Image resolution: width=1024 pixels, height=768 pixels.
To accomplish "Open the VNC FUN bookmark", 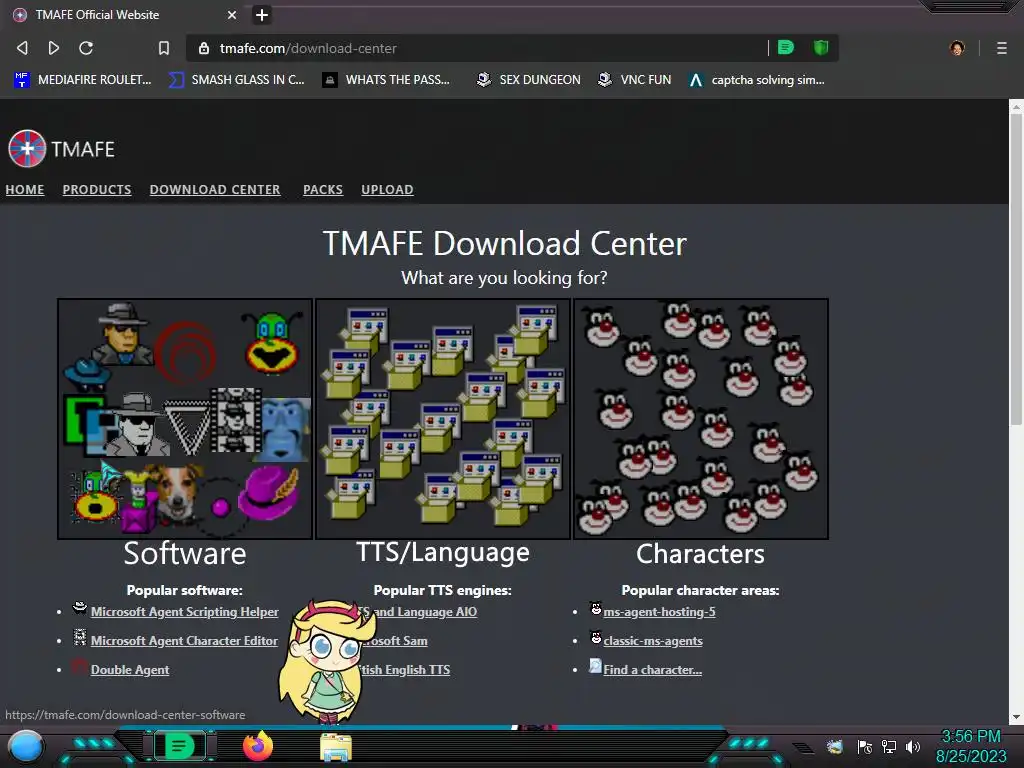I will [x=635, y=80].
